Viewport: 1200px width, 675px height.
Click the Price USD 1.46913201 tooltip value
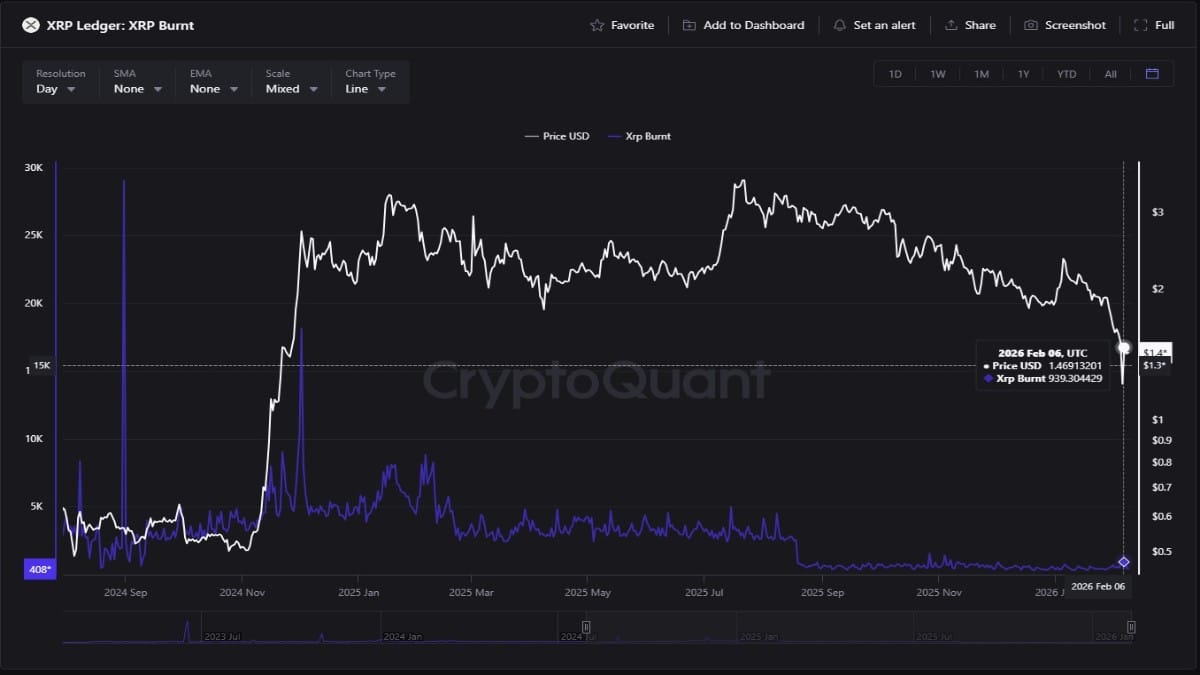pyautogui.click(x=1075, y=366)
